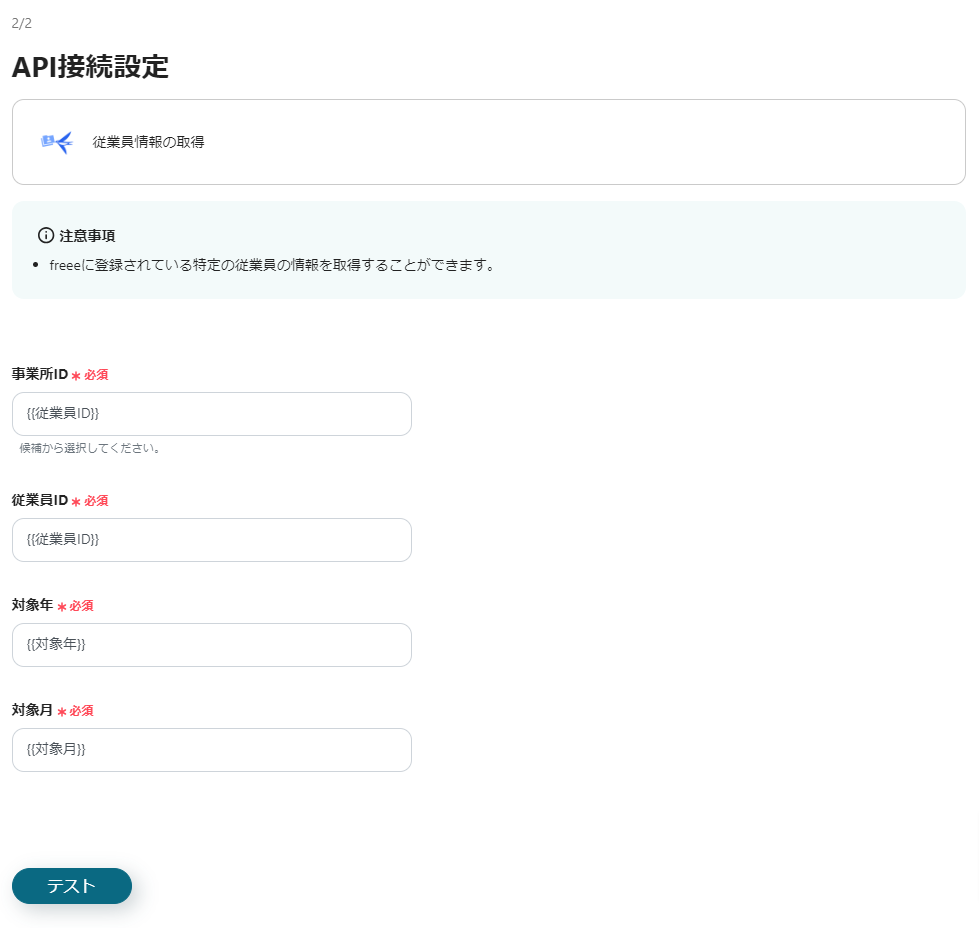Click the テスト button
Image resolution: width=979 pixels, height=928 pixels.
click(x=72, y=886)
